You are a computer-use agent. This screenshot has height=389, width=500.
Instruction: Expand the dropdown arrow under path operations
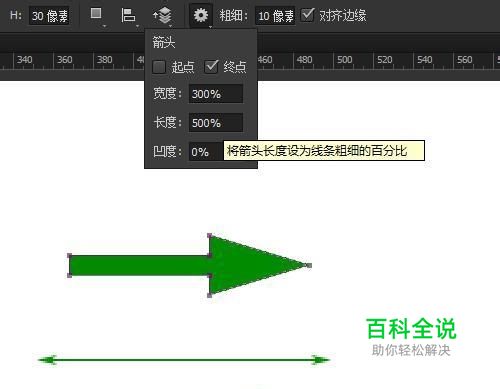click(x=104, y=26)
